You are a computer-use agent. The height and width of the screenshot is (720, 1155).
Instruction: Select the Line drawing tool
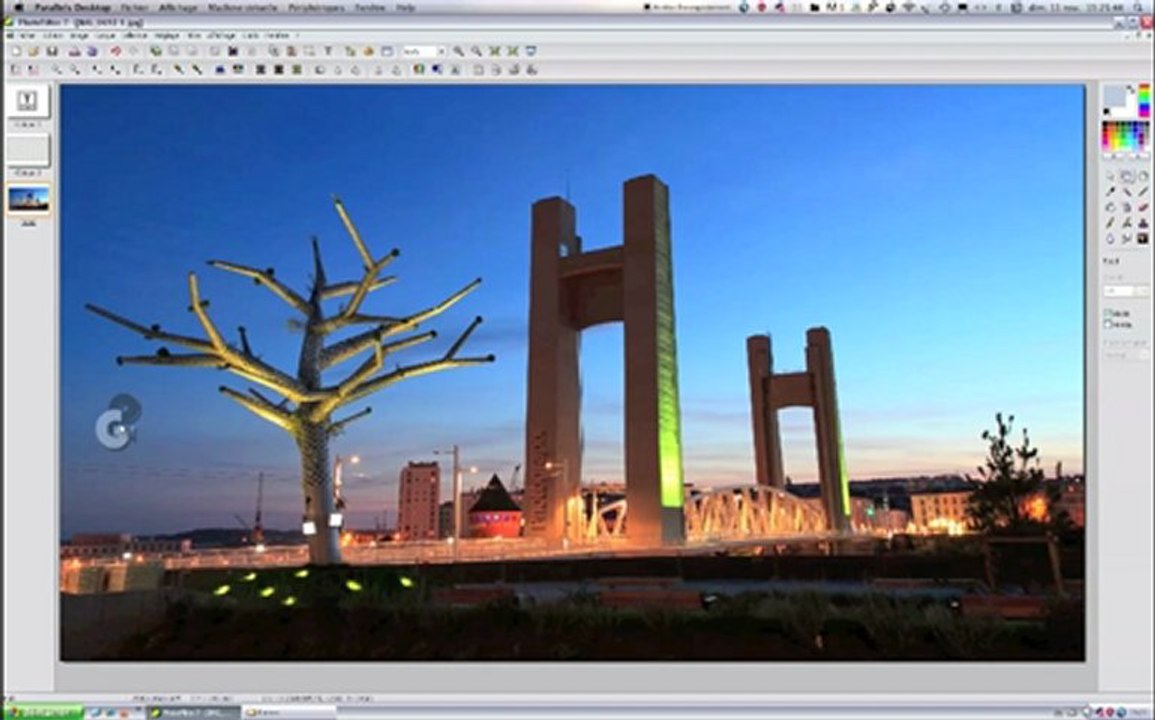[1142, 192]
